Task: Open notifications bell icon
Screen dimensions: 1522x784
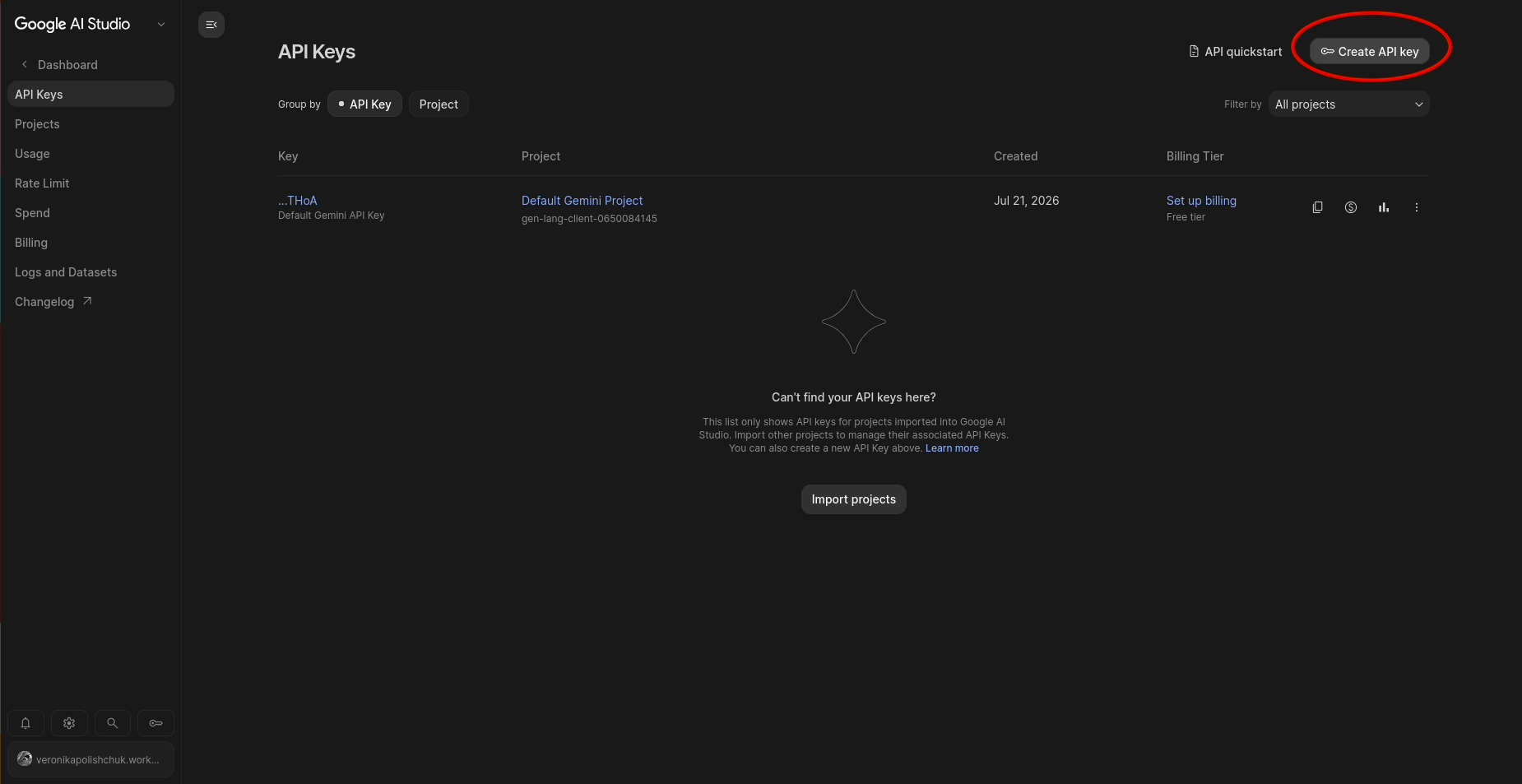Action: (26, 723)
